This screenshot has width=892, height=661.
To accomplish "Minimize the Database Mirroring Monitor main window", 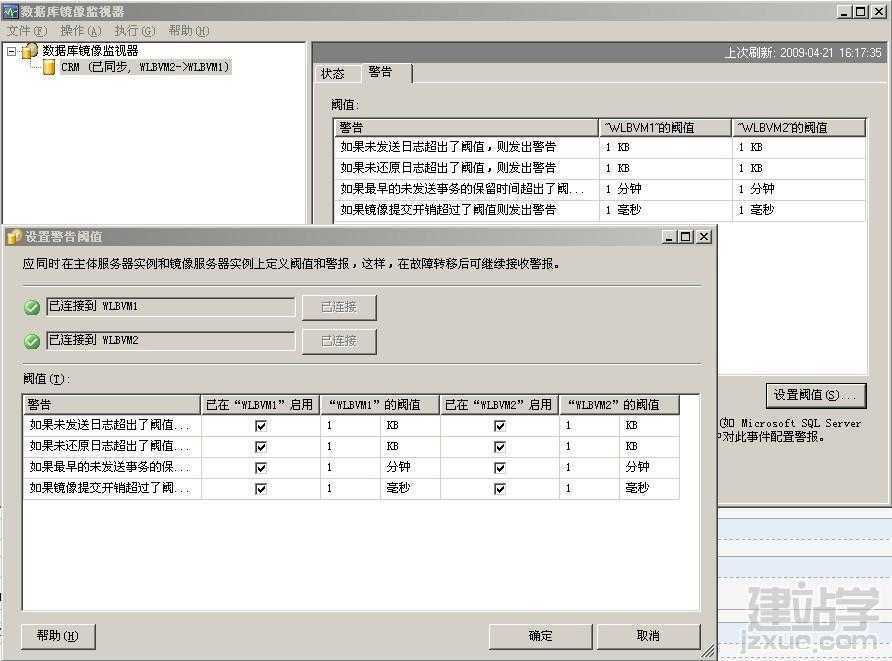I will tap(844, 11).
